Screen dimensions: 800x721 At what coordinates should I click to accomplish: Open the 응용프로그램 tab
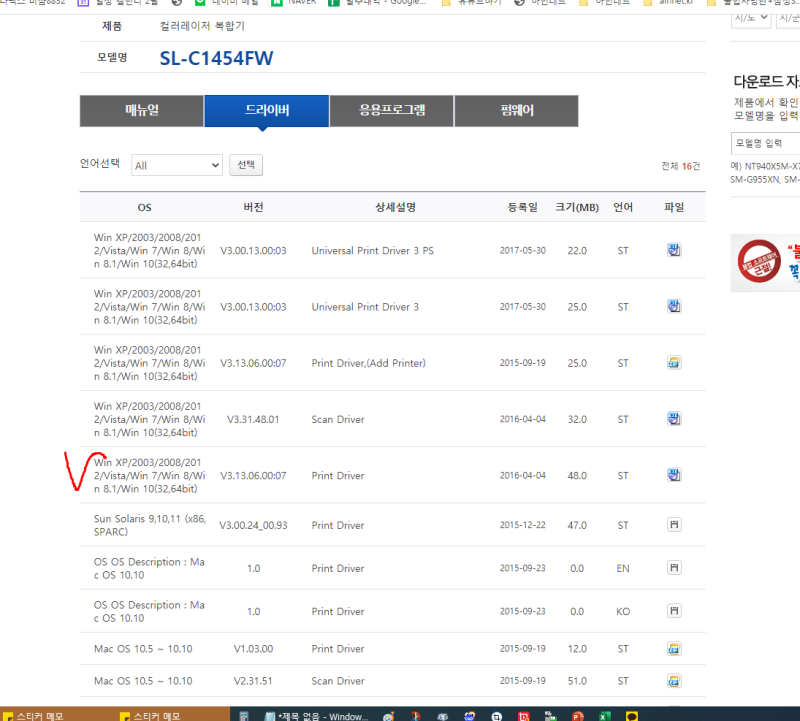coord(391,111)
